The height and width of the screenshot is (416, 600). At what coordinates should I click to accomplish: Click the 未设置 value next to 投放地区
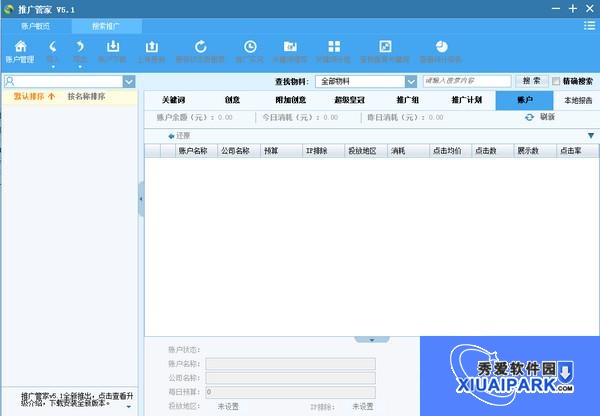pos(228,407)
